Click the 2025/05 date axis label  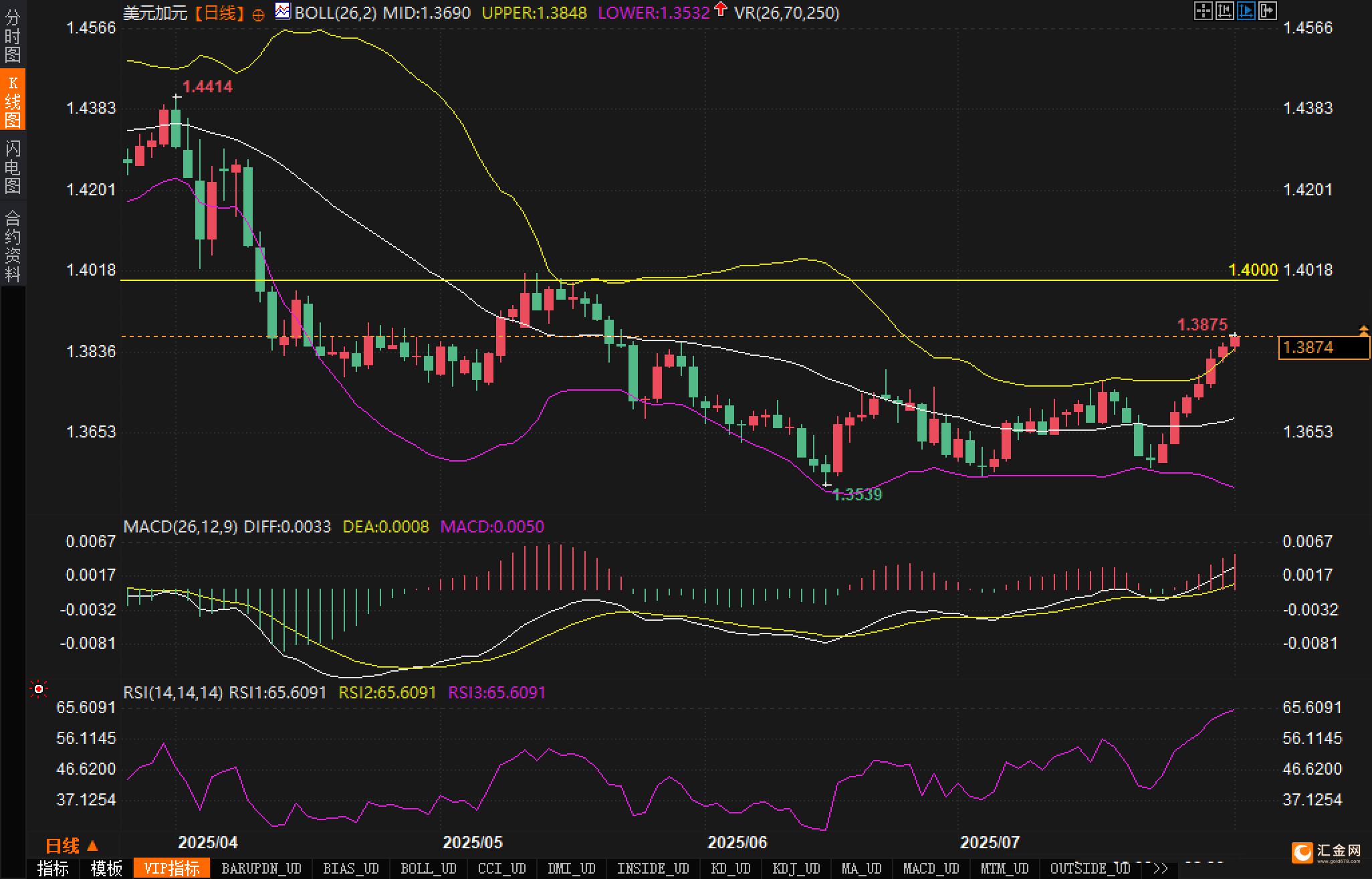pyautogui.click(x=473, y=842)
